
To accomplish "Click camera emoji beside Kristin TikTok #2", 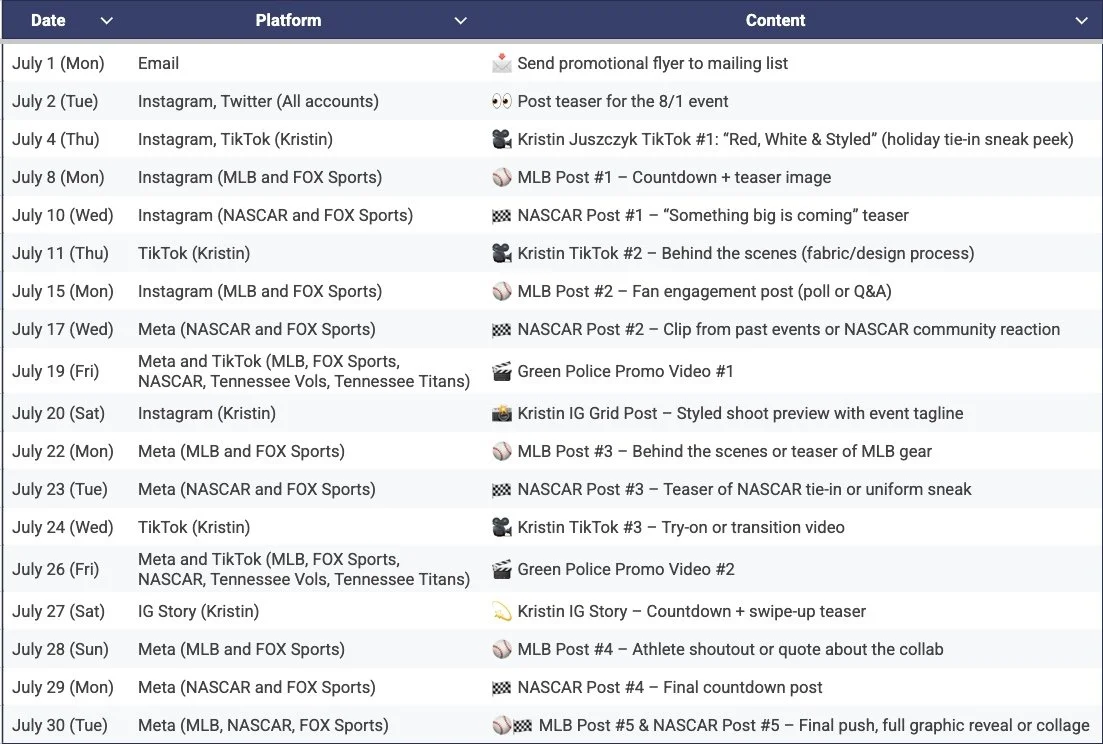I will pos(502,253).
